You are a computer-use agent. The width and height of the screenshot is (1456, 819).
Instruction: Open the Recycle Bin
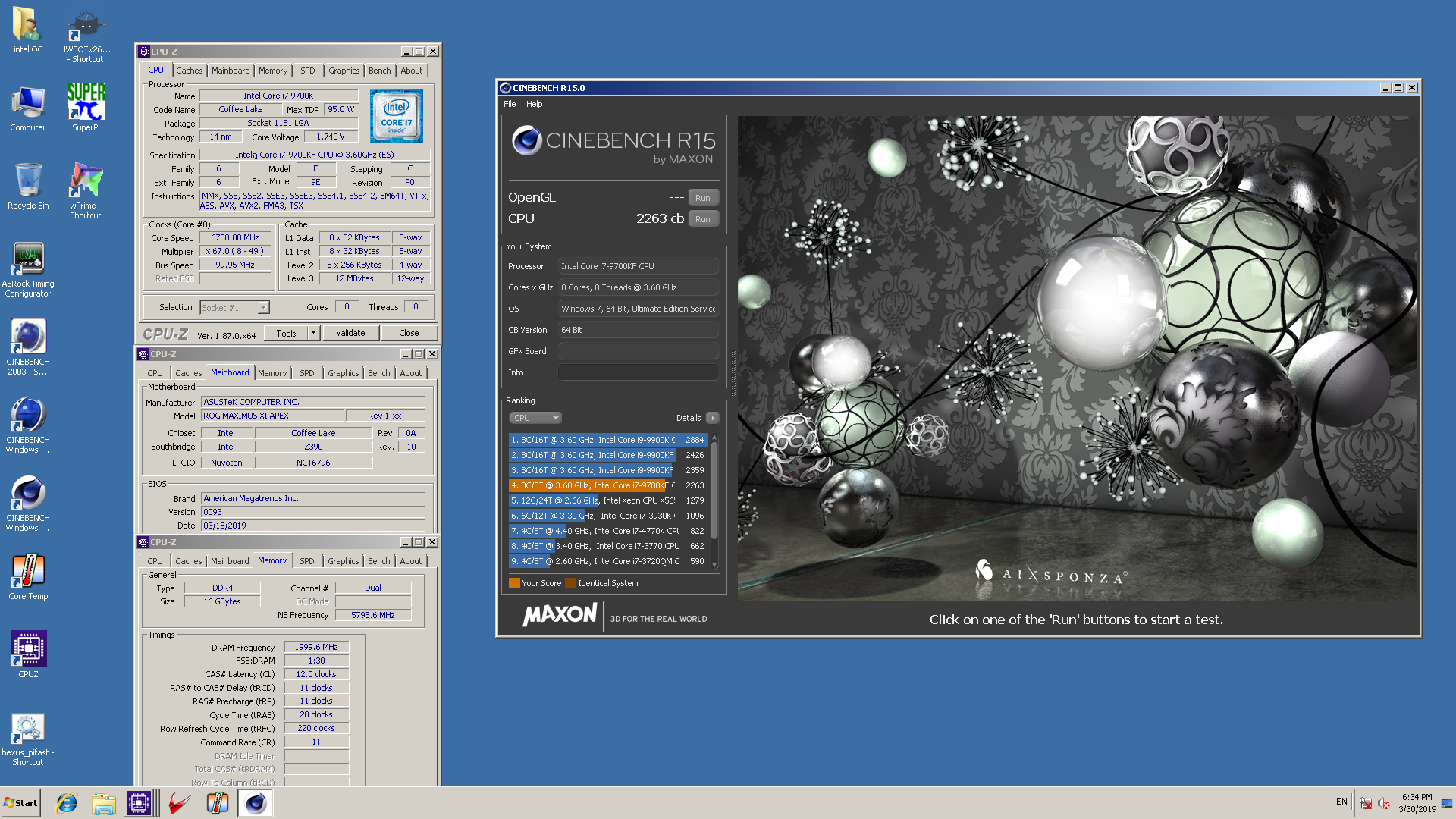(x=28, y=186)
